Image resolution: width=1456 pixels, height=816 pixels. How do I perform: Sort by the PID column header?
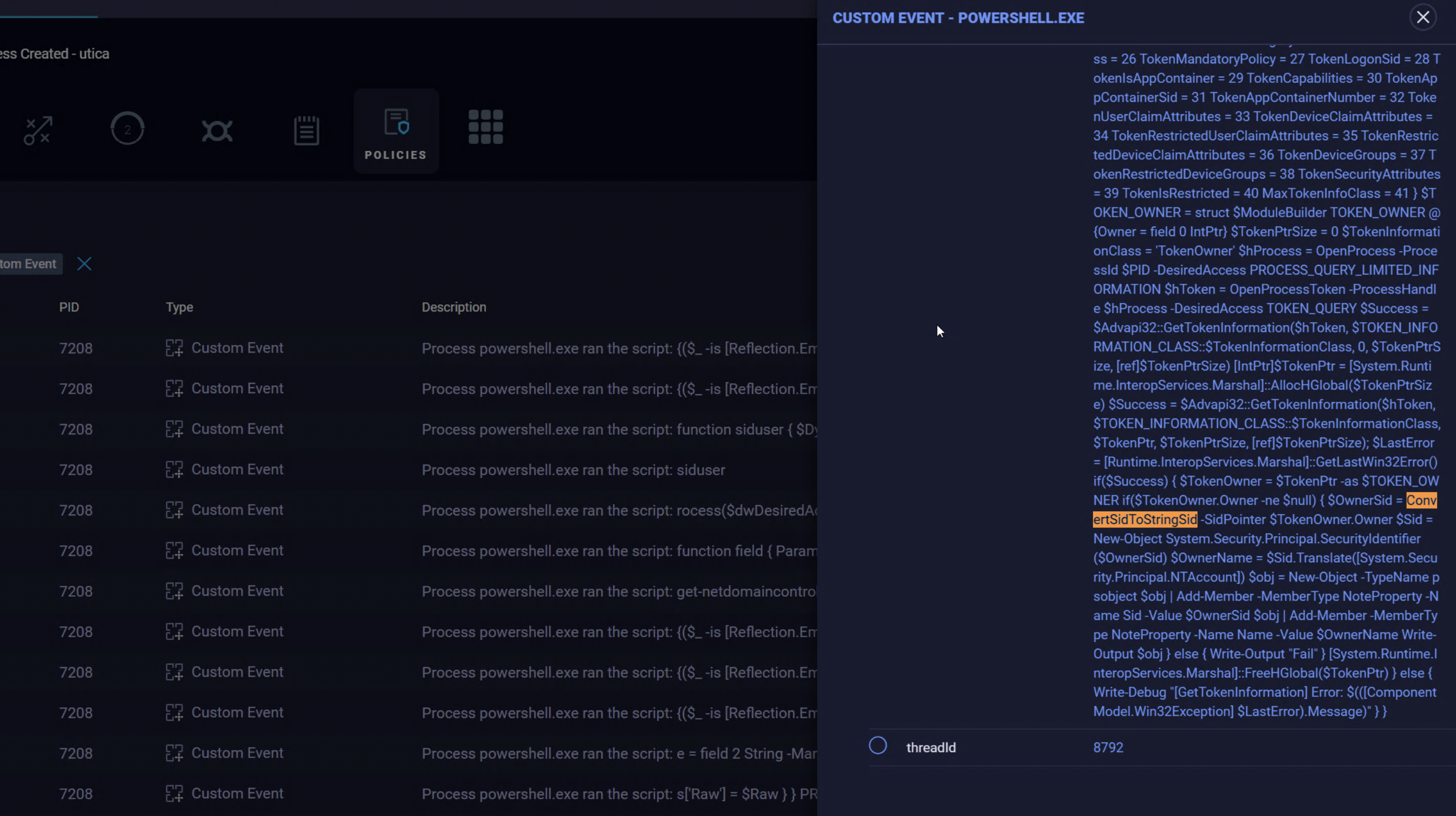(x=69, y=308)
